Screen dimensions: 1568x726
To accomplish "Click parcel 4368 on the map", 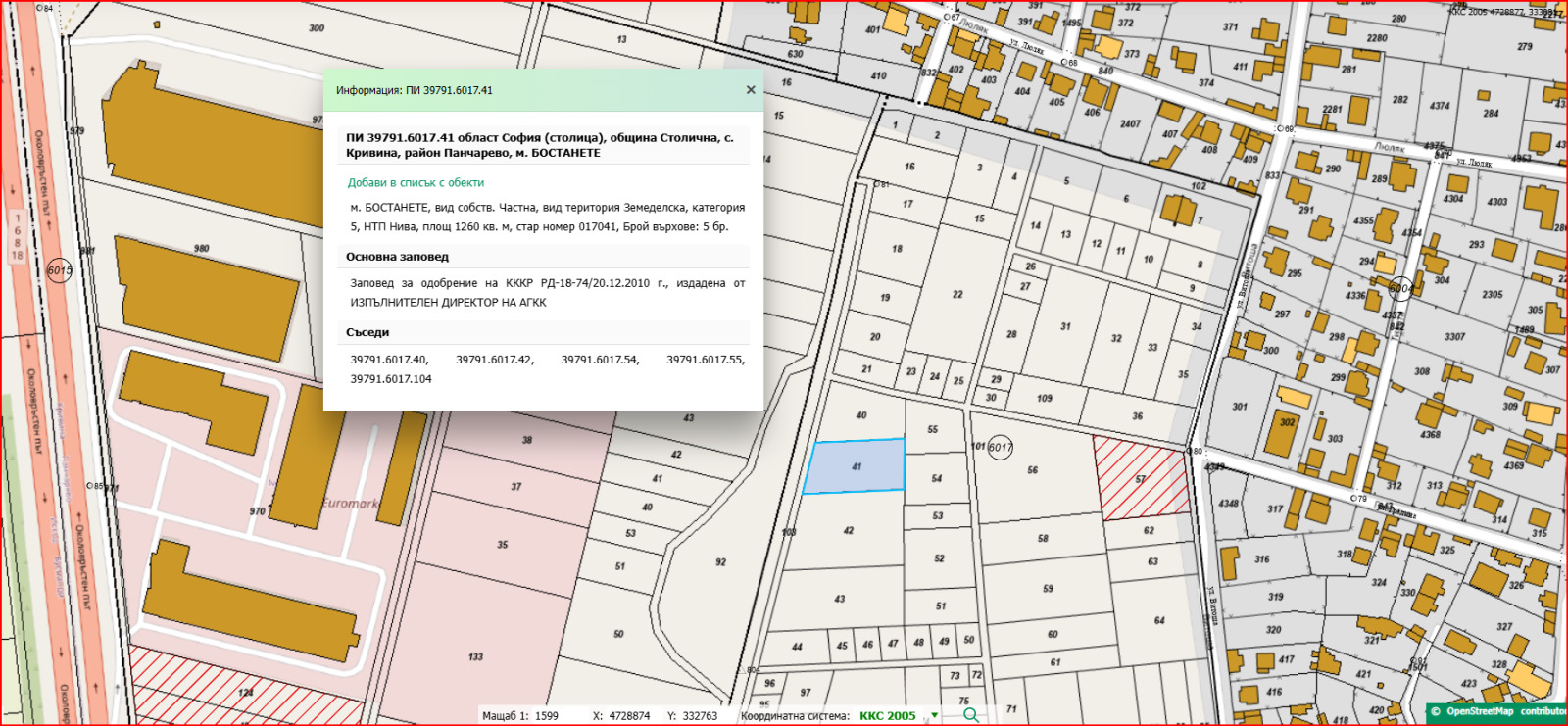I will 1431,434.
